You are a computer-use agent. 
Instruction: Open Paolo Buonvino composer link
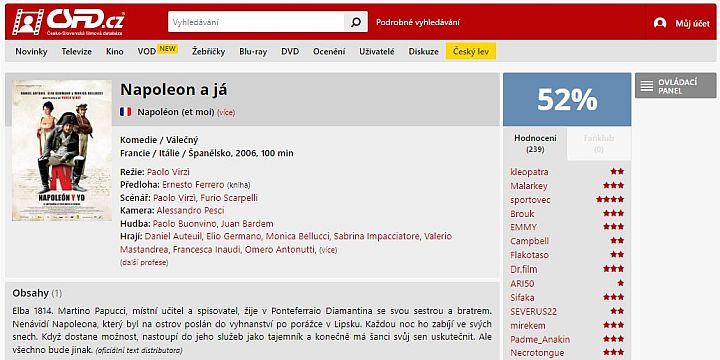coord(185,224)
